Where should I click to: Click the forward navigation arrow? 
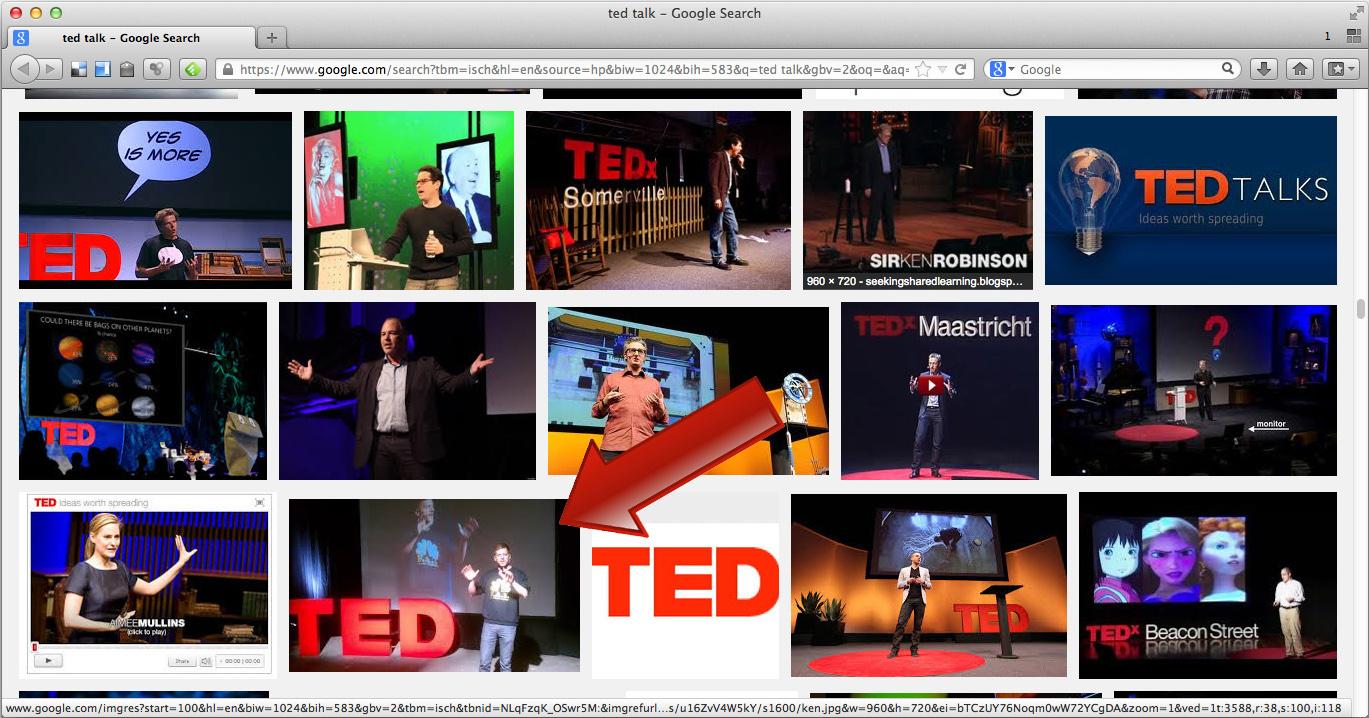pyautogui.click(x=51, y=69)
